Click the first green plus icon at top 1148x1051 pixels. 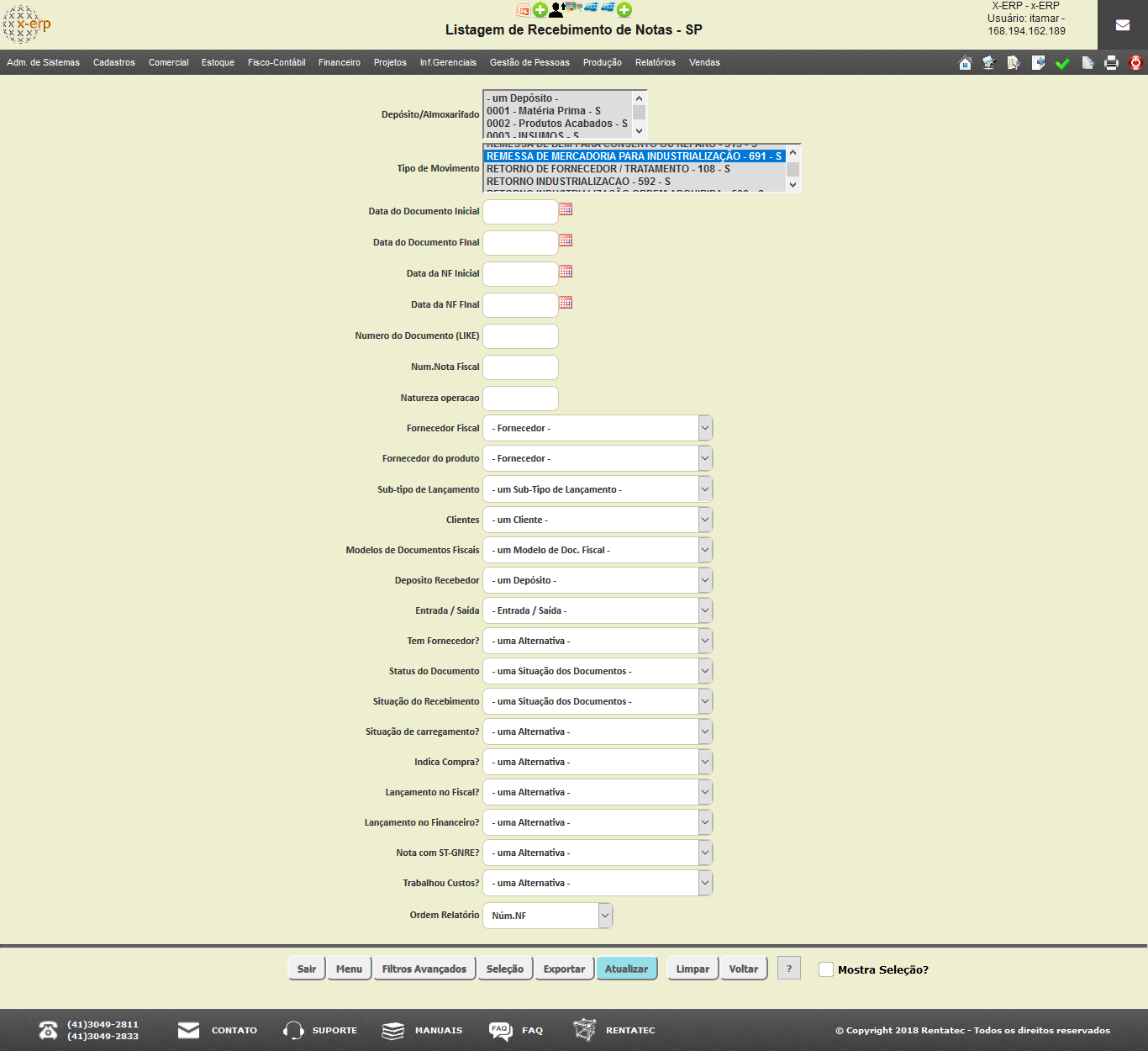point(540,10)
